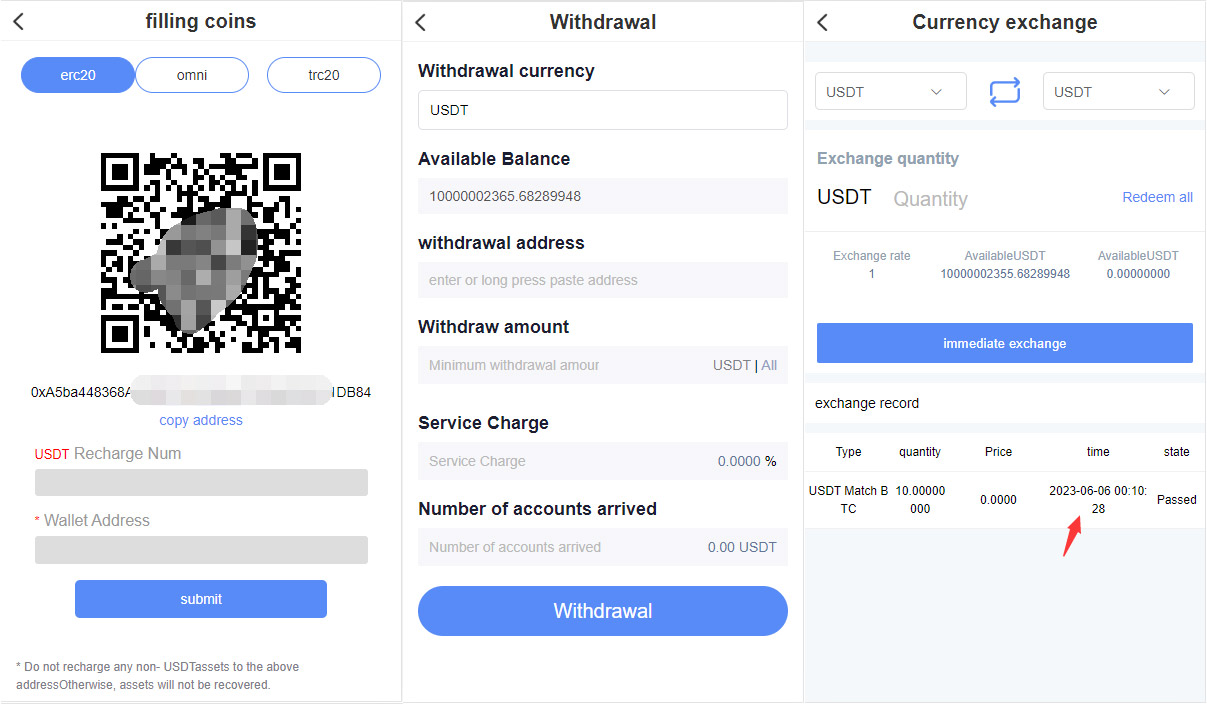Screen dimensions: 1207x704
Task: Focus the withdrawal address input field
Action: tap(602, 280)
